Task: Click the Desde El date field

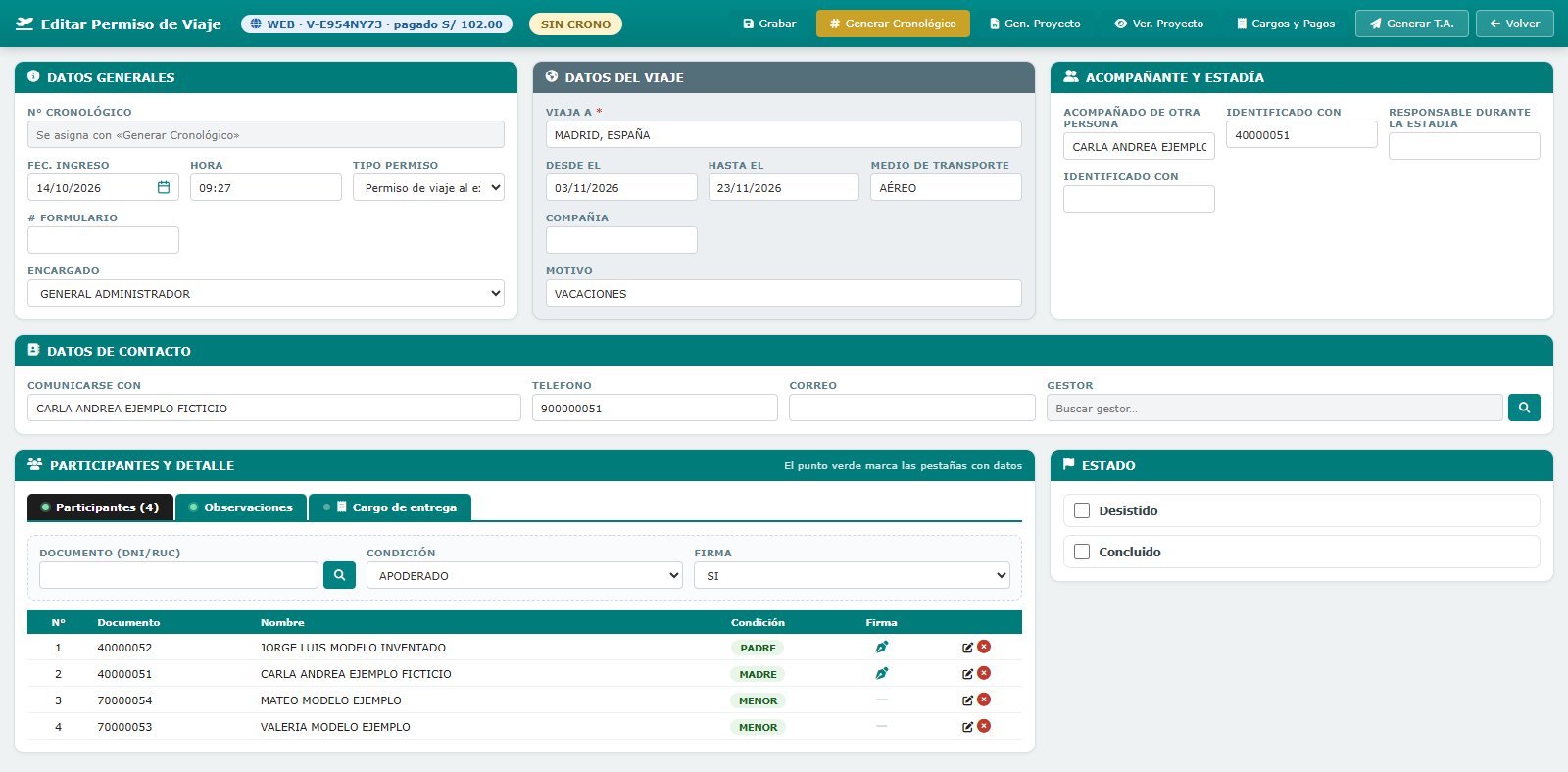Action: [621, 187]
